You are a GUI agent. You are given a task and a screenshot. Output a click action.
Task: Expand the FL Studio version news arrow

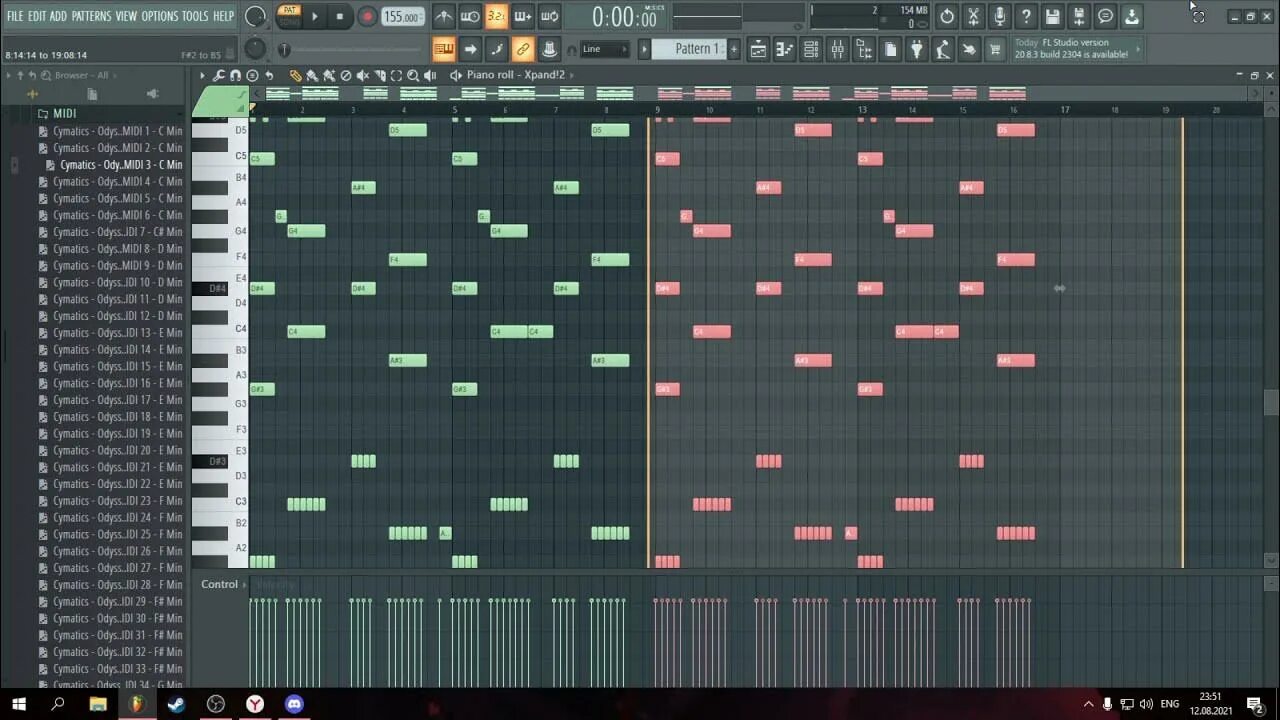pos(1138,49)
